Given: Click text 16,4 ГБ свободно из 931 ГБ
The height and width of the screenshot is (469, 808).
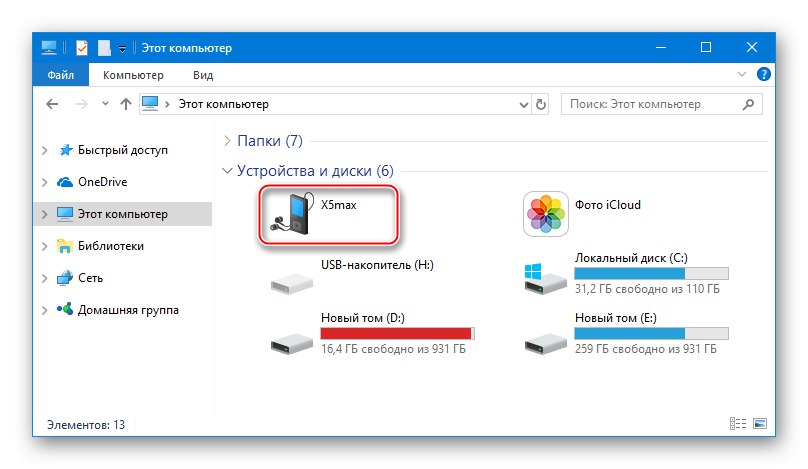Looking at the screenshot, I should click(x=393, y=349).
